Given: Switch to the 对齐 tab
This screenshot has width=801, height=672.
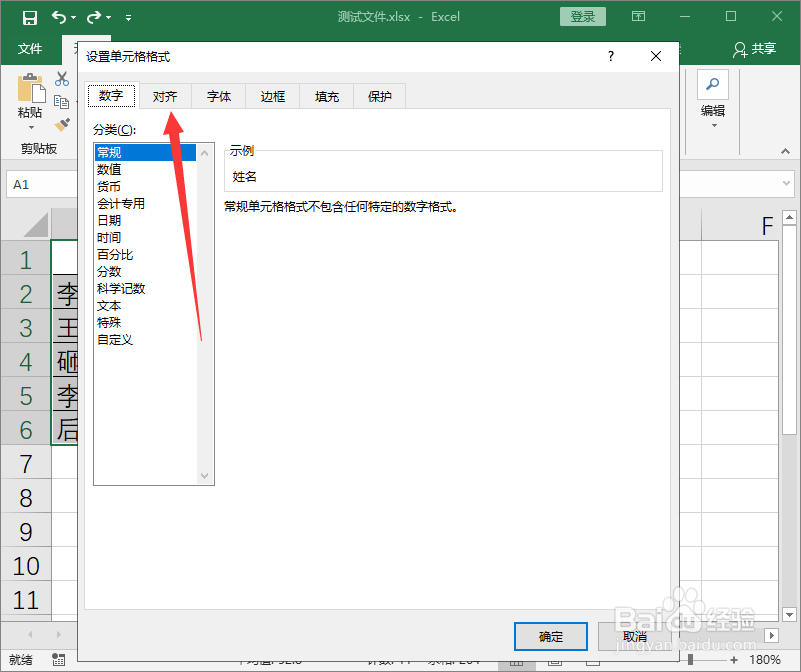Looking at the screenshot, I should [165, 97].
